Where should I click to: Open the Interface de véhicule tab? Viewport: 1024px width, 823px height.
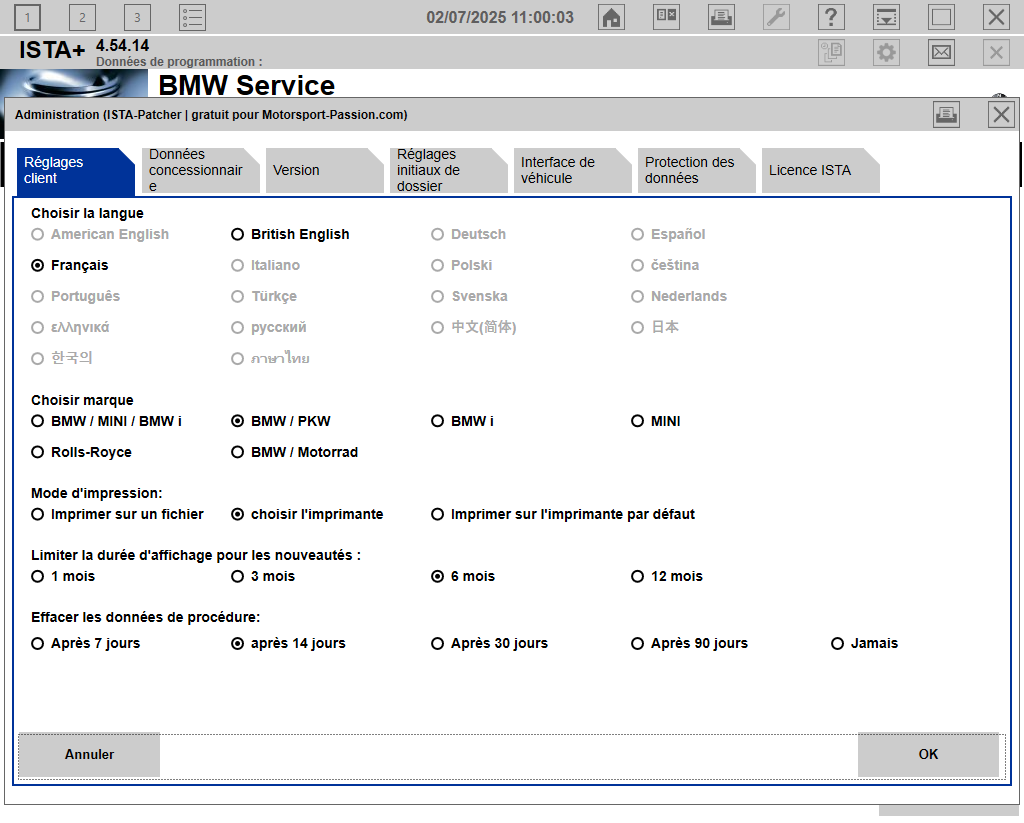coord(572,170)
